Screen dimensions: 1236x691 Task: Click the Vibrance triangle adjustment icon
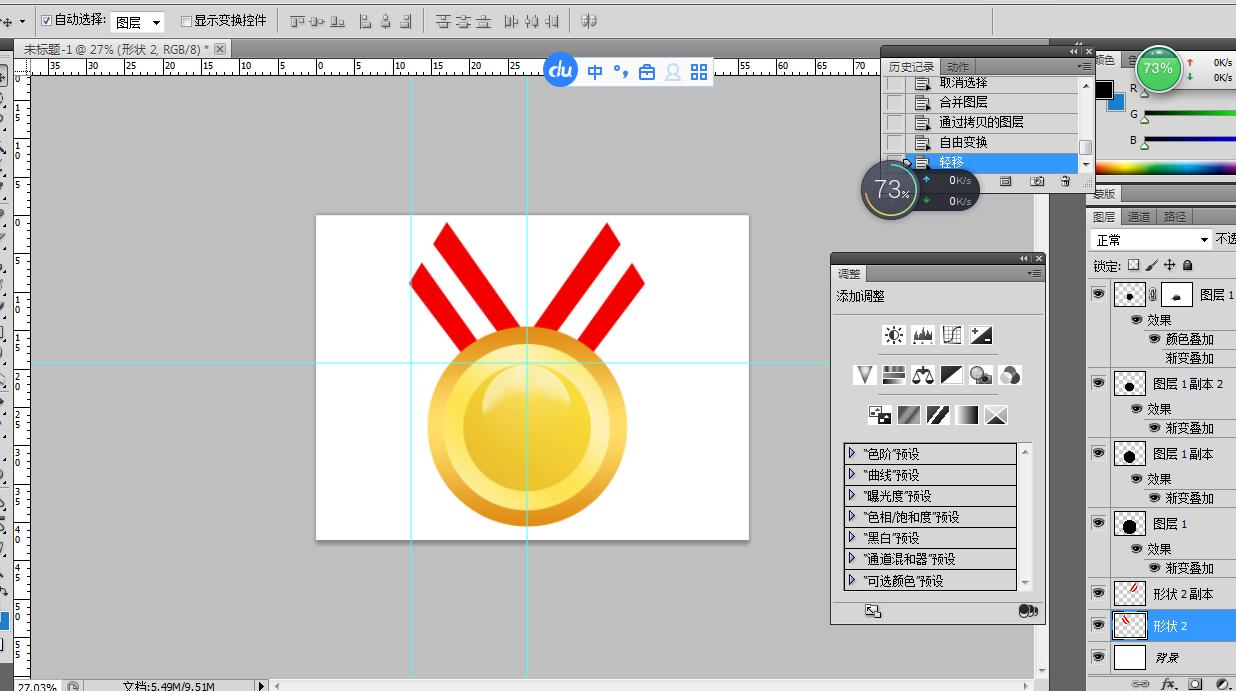(865, 376)
